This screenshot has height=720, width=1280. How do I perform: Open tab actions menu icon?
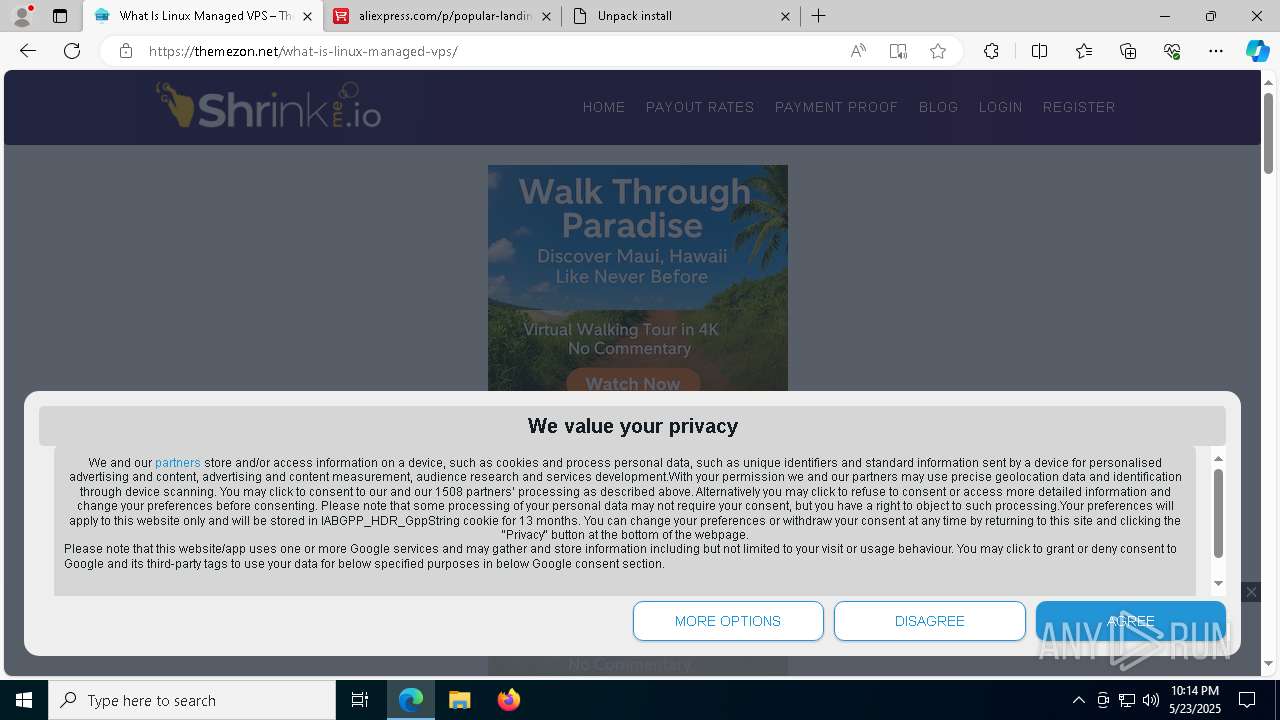tap(60, 16)
